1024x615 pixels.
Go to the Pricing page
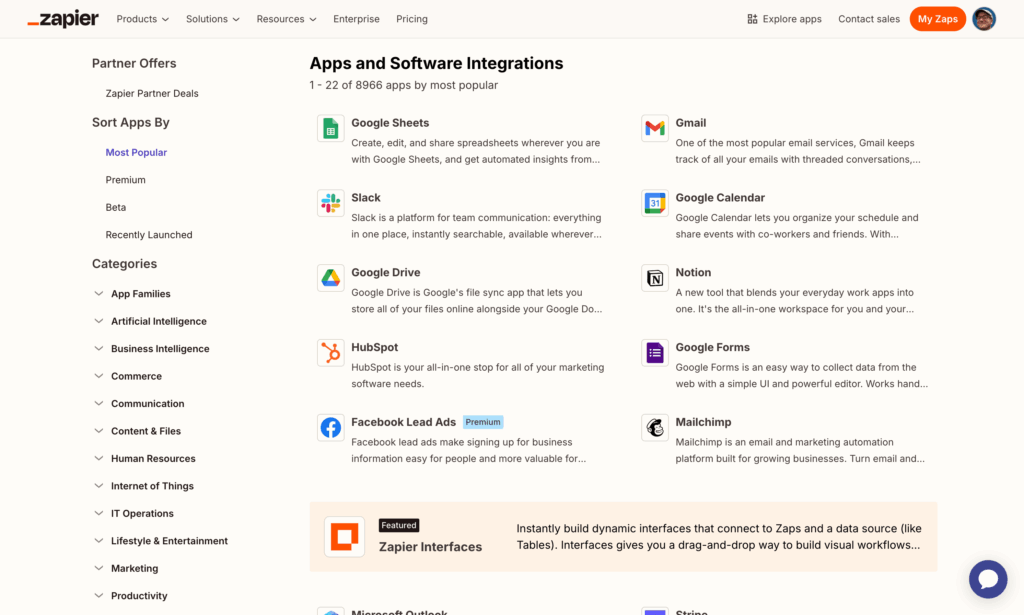pyautogui.click(x=411, y=19)
